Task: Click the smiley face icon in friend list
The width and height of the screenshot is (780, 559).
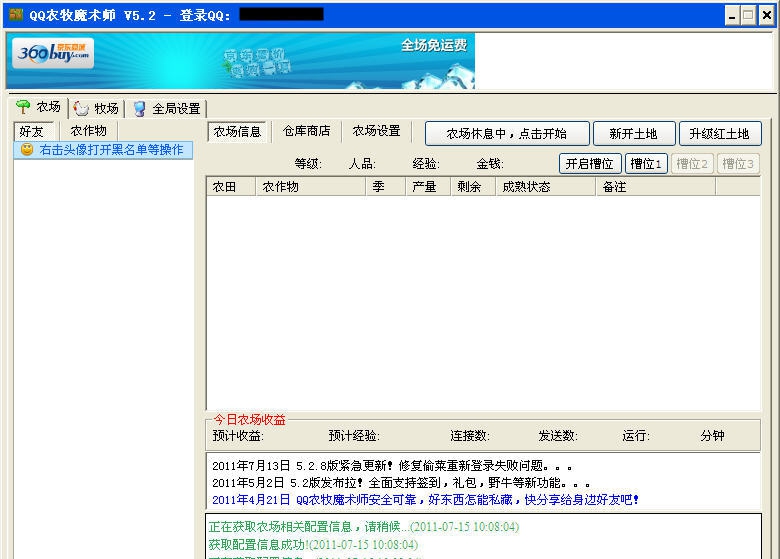Action: 27,149
